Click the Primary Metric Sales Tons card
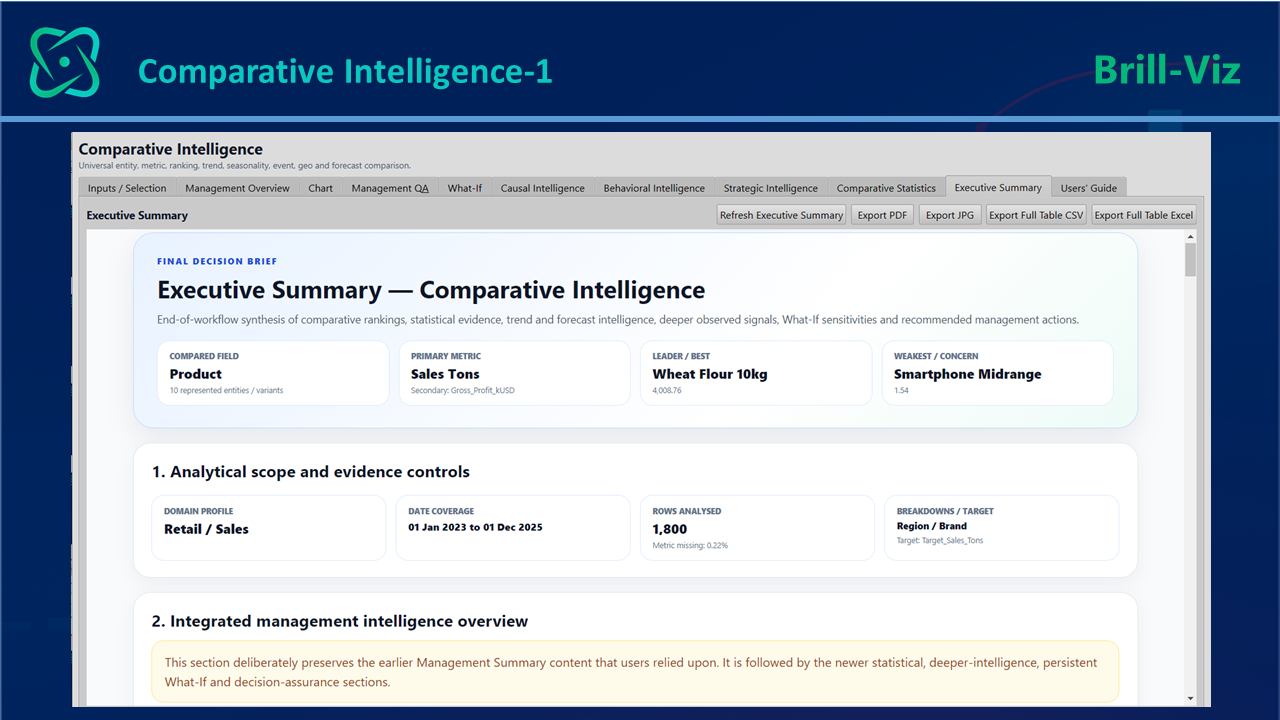The height and width of the screenshot is (720, 1280). [x=514, y=373]
